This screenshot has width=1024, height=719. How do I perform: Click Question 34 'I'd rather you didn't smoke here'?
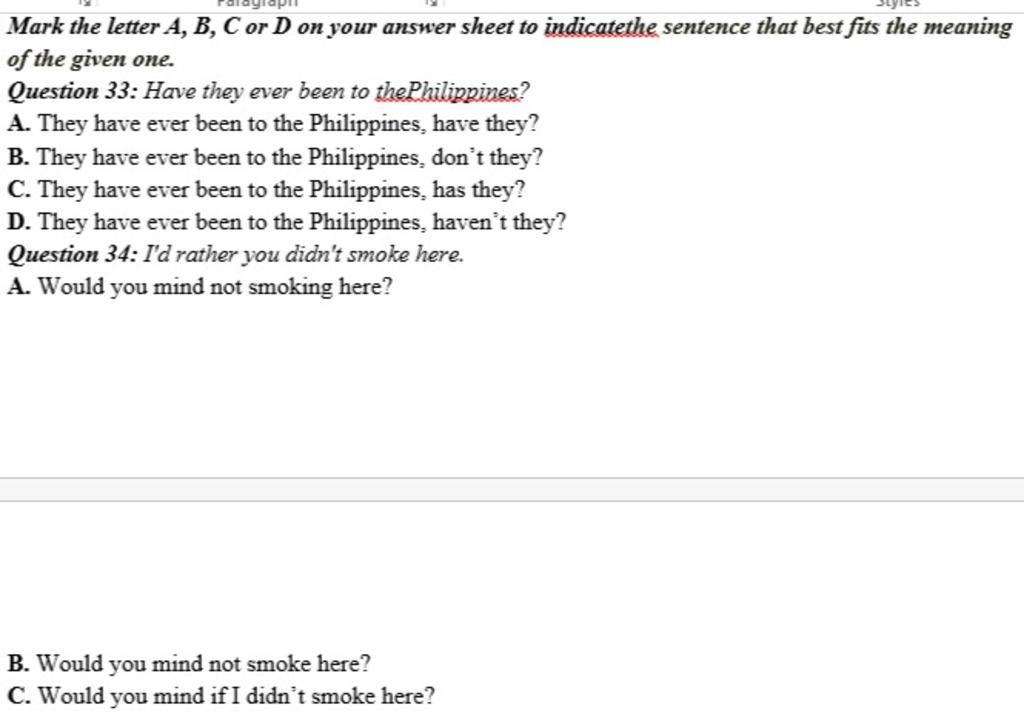235,254
